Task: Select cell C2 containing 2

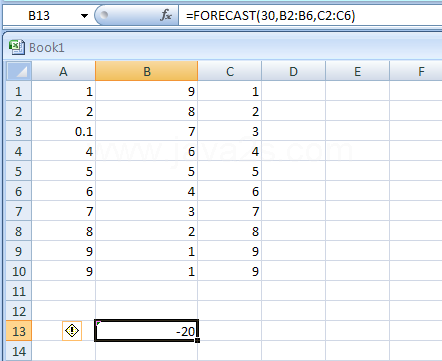Action: click(x=230, y=111)
